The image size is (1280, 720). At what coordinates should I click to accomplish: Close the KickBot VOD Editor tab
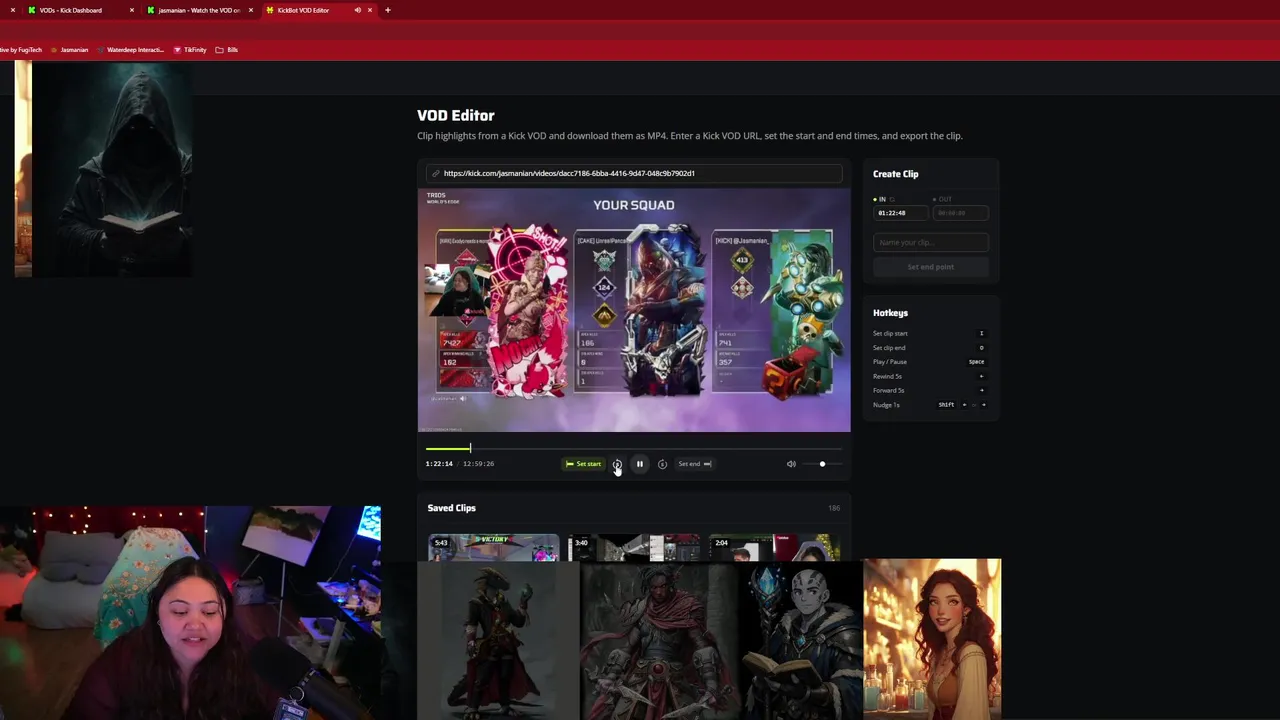point(370,10)
